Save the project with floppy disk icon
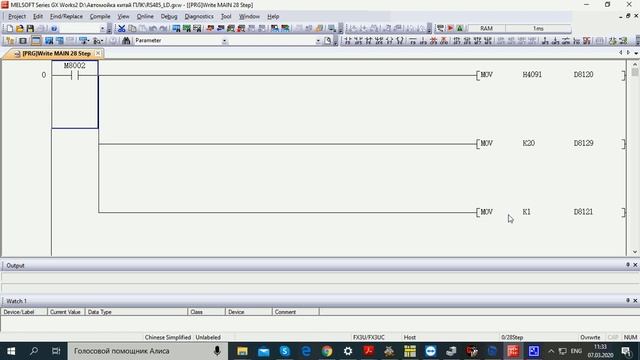The width and height of the screenshot is (640, 360). pyautogui.click(x=30, y=28)
